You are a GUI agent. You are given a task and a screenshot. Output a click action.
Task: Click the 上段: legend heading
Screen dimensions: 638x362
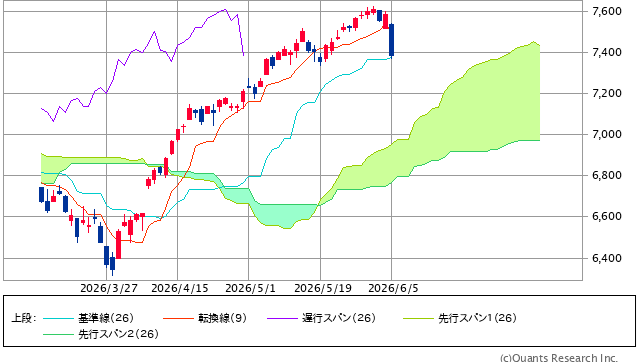click(23, 318)
